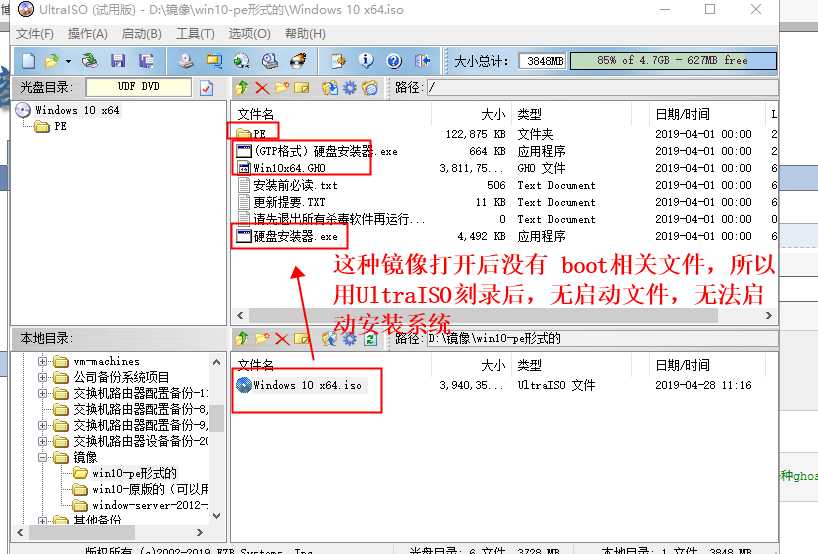Select the win10-pe形式的 folder in the tree
818x554 pixels.
point(134,473)
